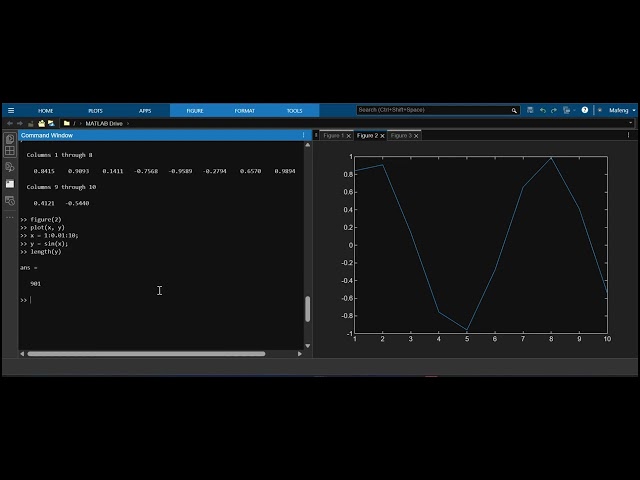Click the Save icon in the quick access toolbar

pos(530,110)
